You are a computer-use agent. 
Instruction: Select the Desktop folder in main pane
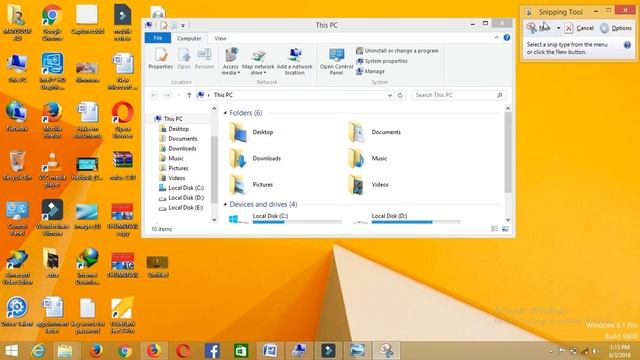point(251,132)
